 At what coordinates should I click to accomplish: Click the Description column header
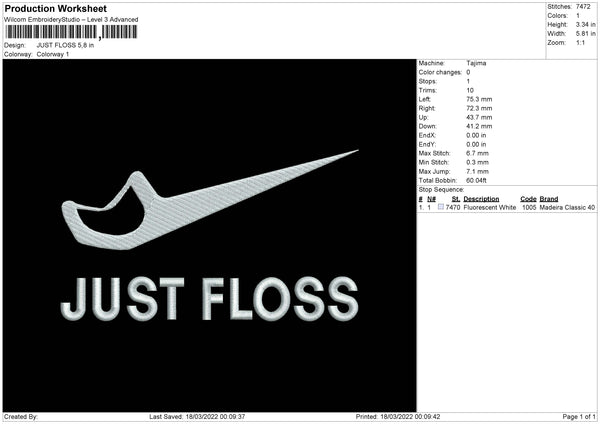point(481,199)
